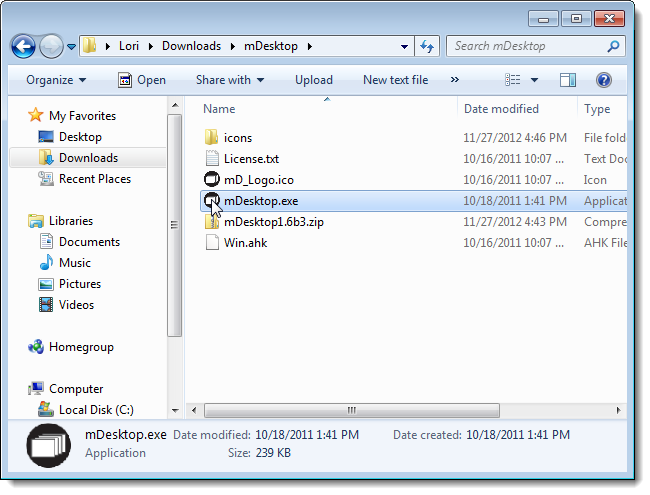Expand arrow after mDesktop in path
This screenshot has width=650, height=495.
coord(310,46)
